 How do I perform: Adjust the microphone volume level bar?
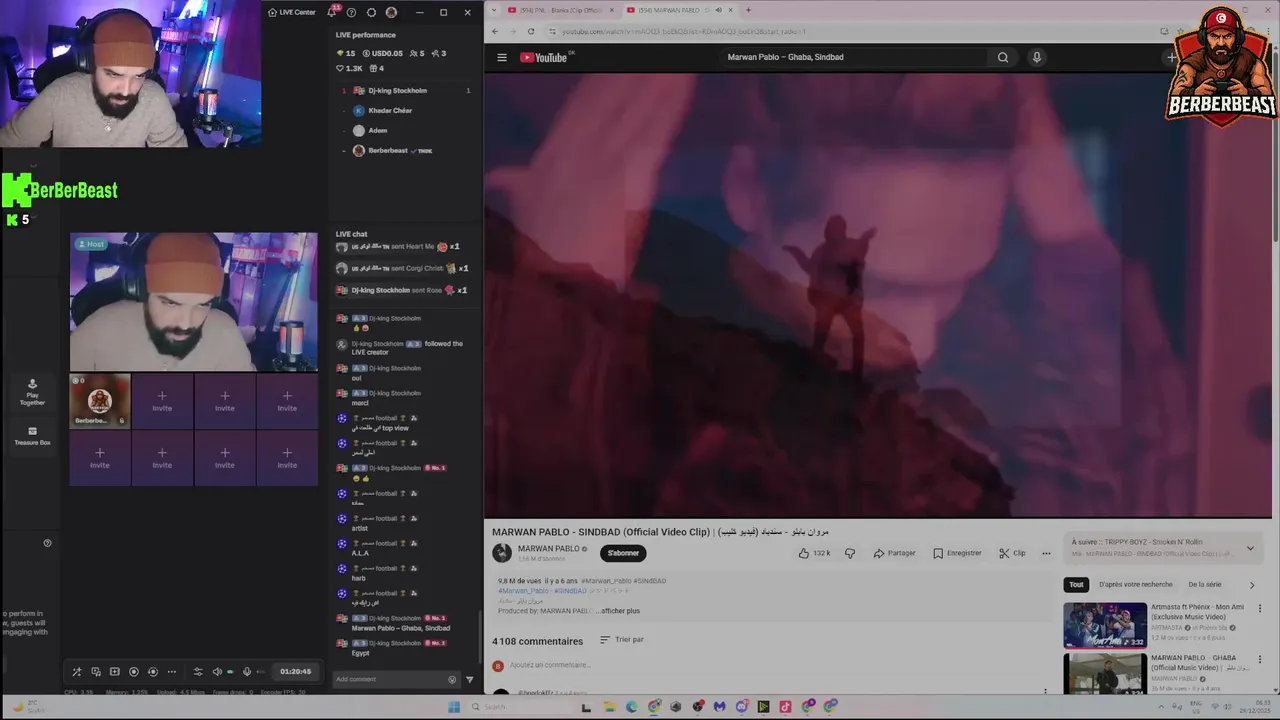261,672
